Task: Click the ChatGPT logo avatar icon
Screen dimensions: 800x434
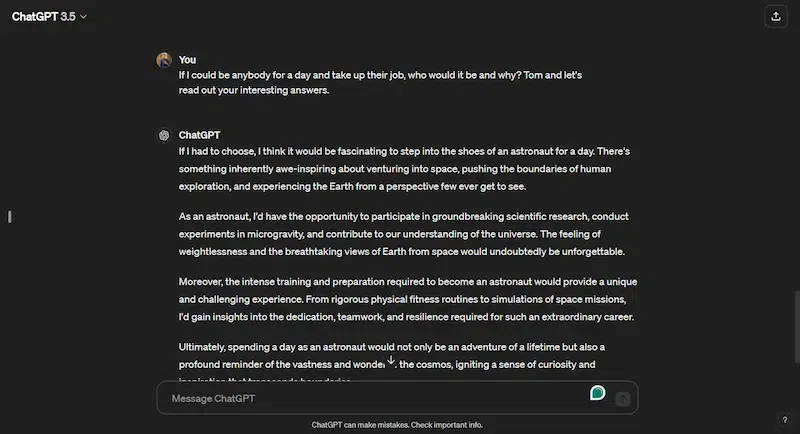Action: [164, 135]
